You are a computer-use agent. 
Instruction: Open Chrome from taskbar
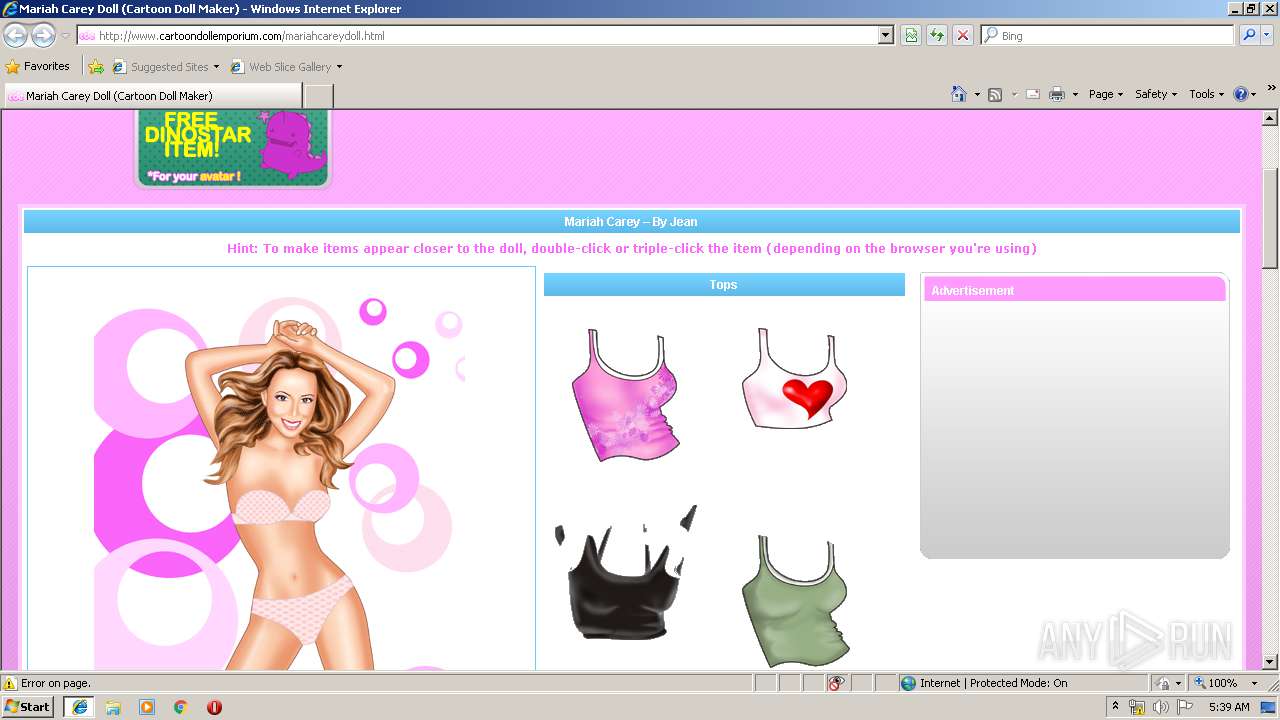click(181, 707)
